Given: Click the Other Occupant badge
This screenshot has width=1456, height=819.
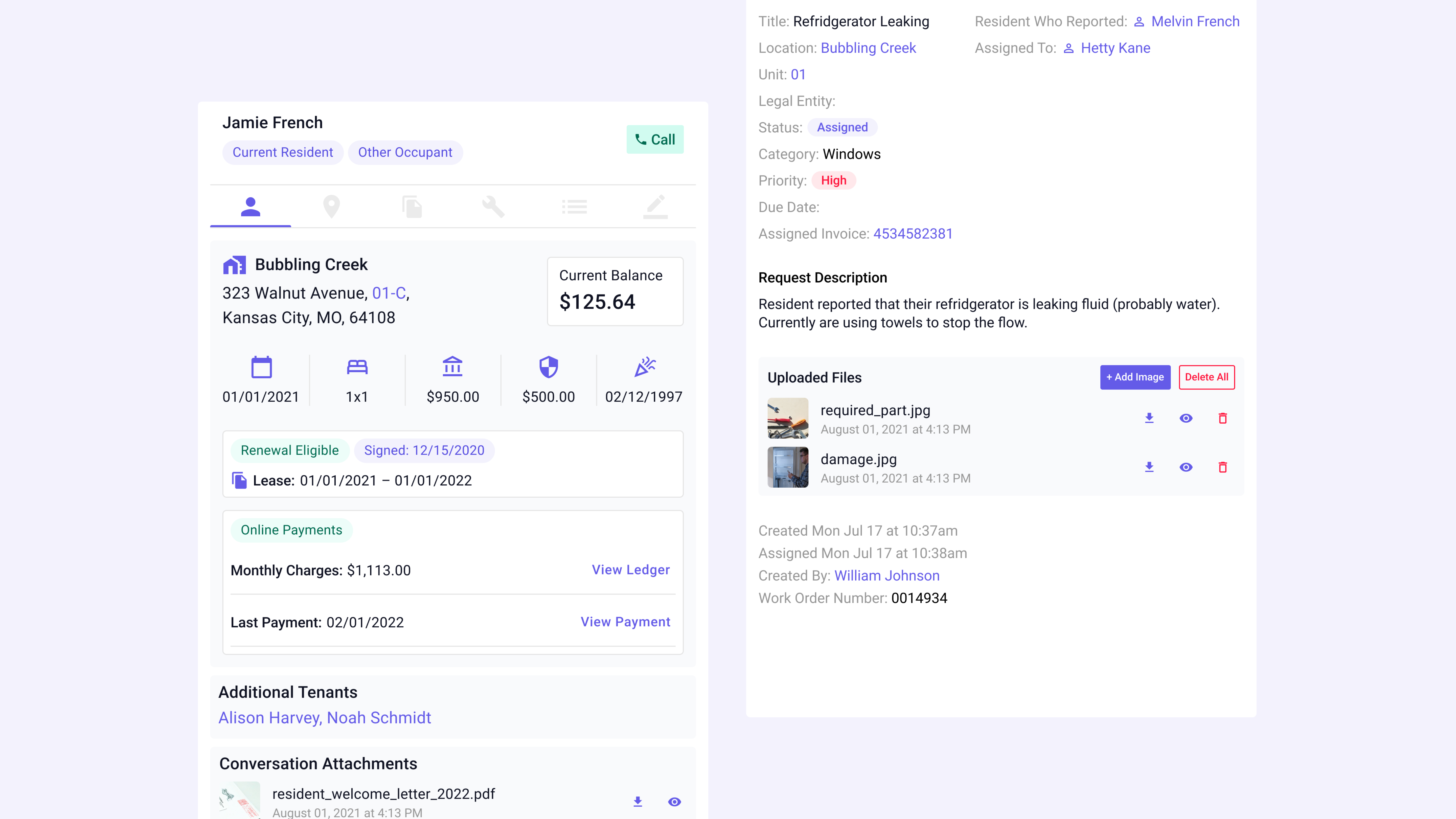Looking at the screenshot, I should pyautogui.click(x=405, y=153).
